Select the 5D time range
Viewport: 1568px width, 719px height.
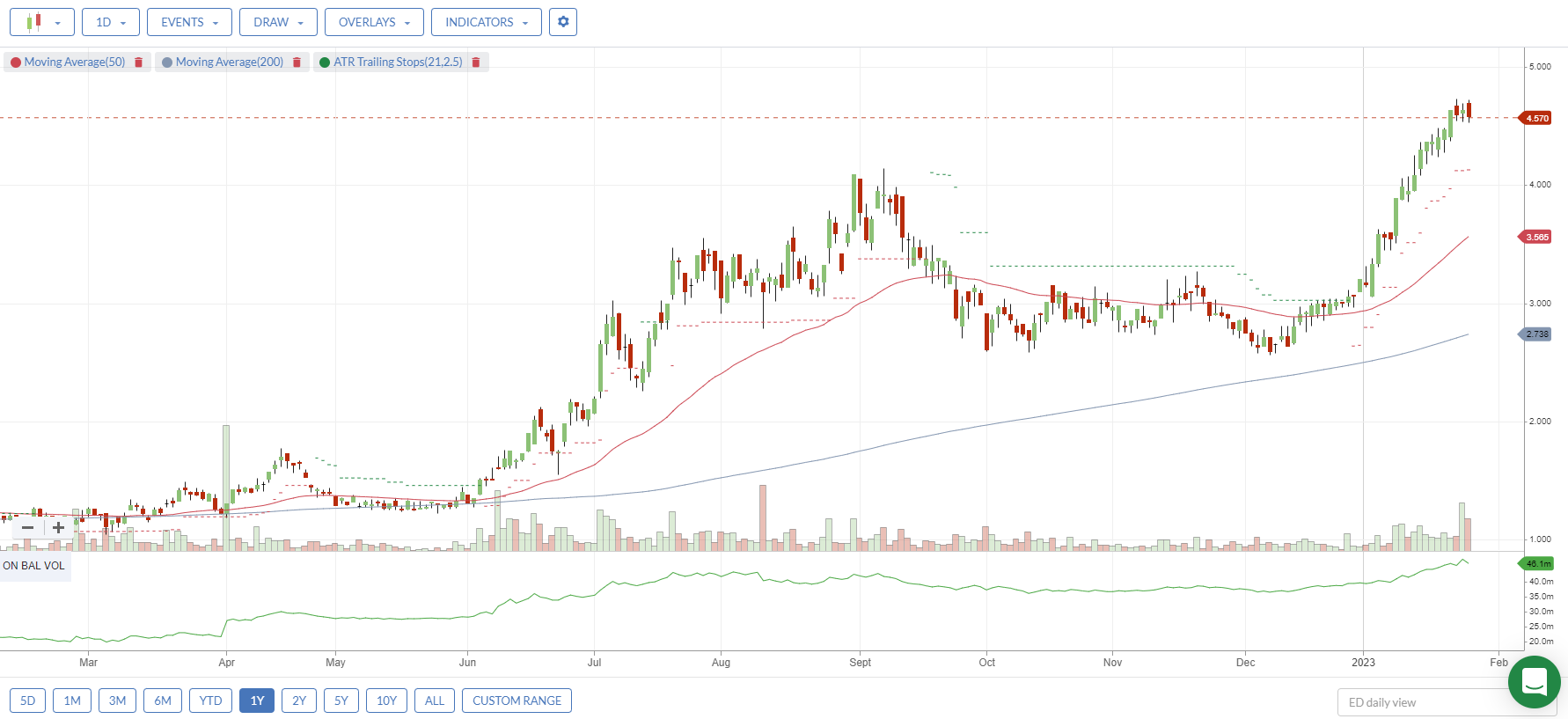tap(28, 701)
